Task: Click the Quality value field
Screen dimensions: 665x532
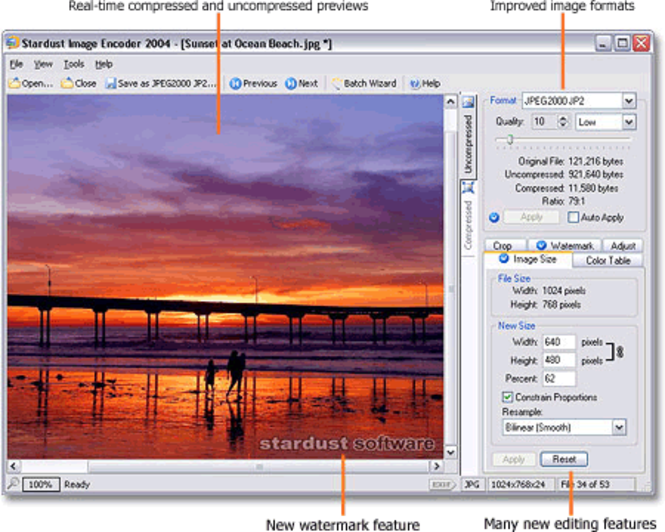Action: tap(545, 122)
